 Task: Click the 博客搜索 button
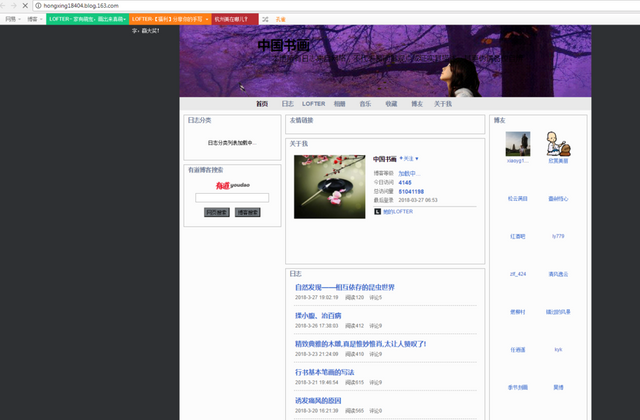(247, 212)
